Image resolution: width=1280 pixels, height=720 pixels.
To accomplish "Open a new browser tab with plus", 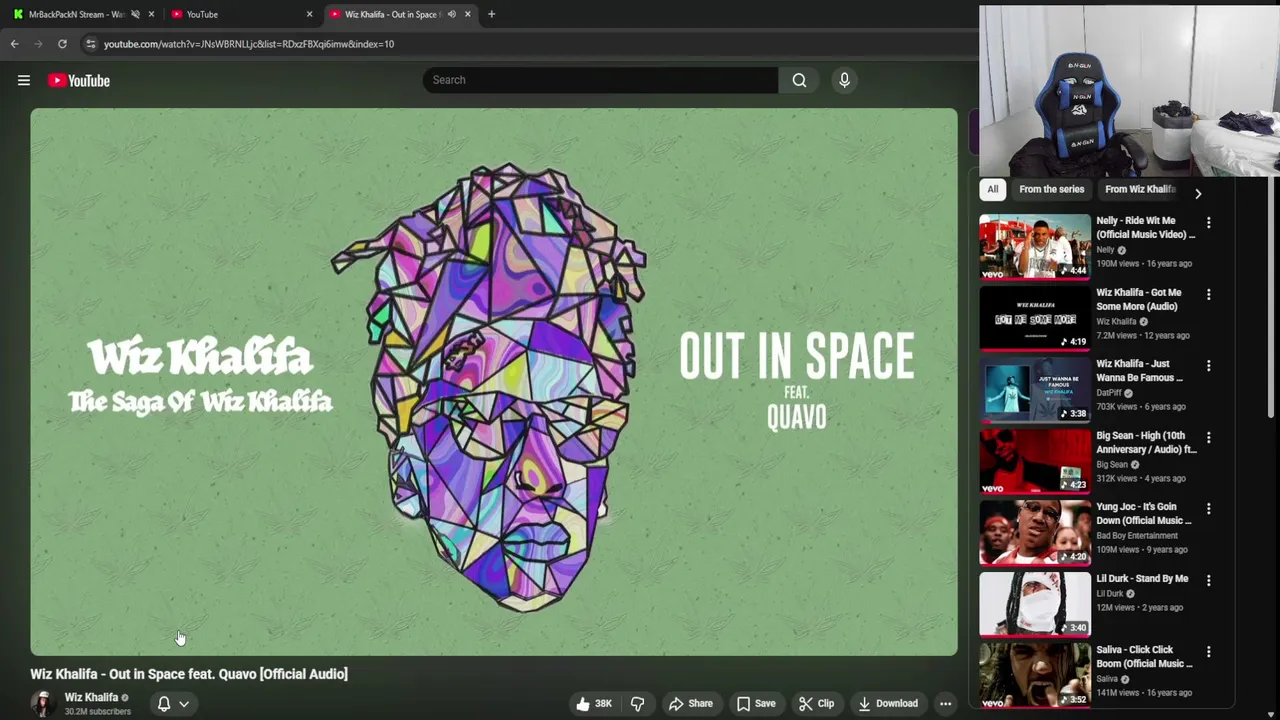I will click(491, 14).
